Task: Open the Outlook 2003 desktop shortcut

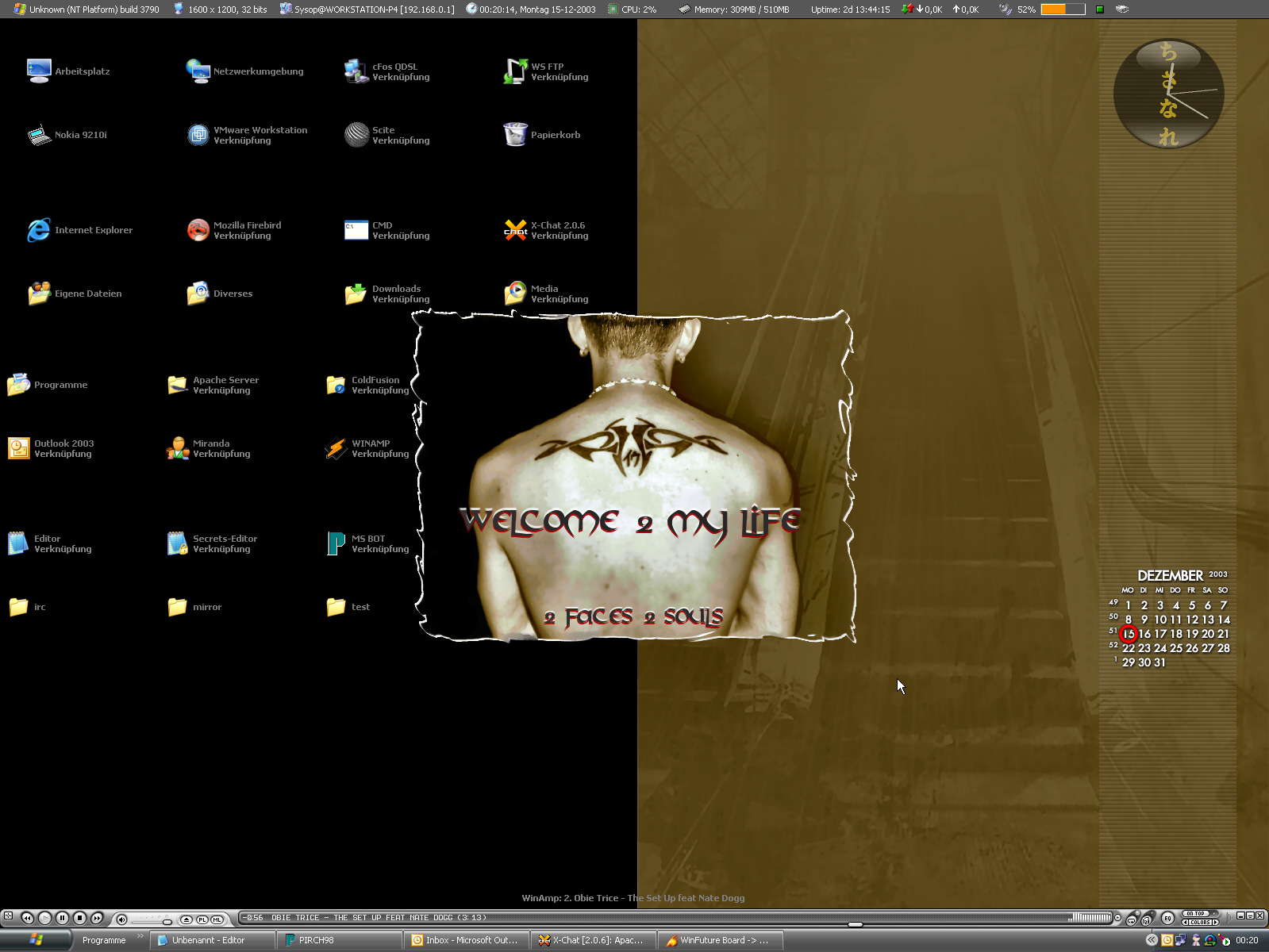Action: tap(18, 448)
